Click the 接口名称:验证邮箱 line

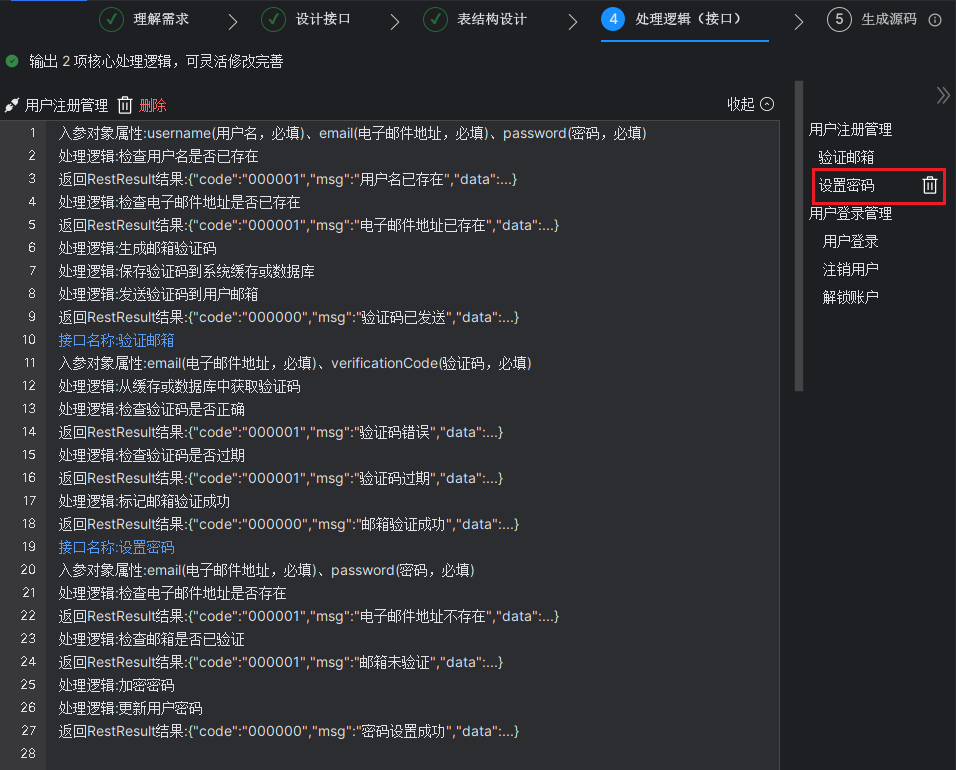(x=116, y=340)
